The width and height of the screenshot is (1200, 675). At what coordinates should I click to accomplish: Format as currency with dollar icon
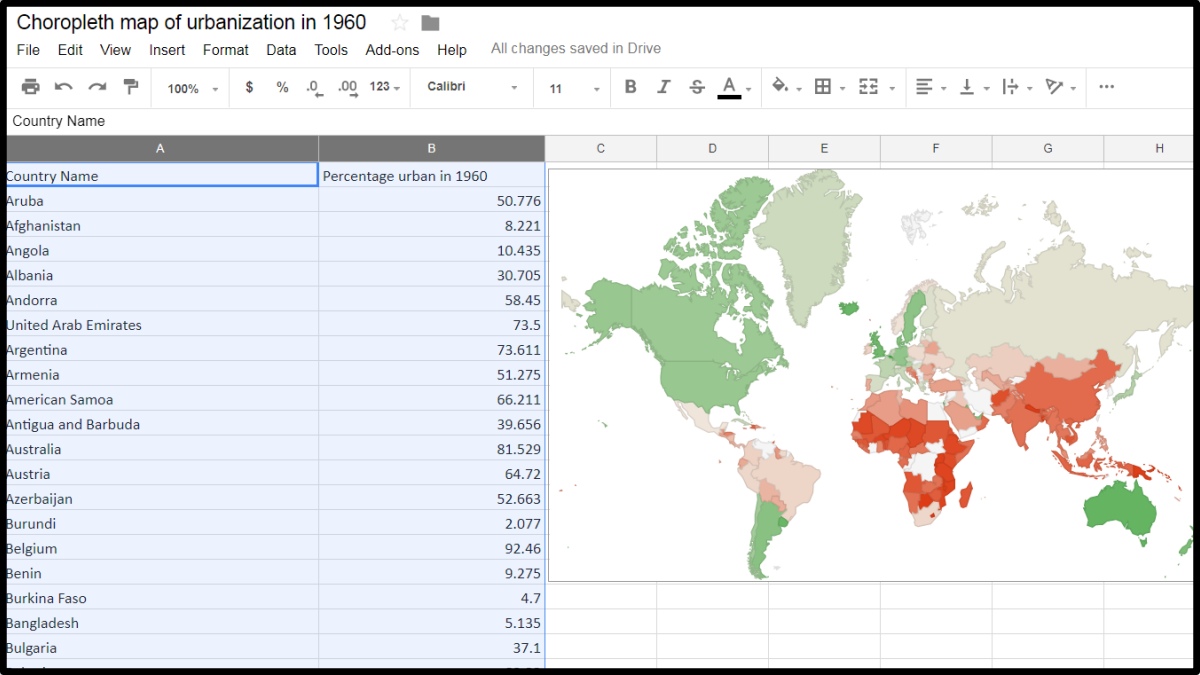pos(249,87)
